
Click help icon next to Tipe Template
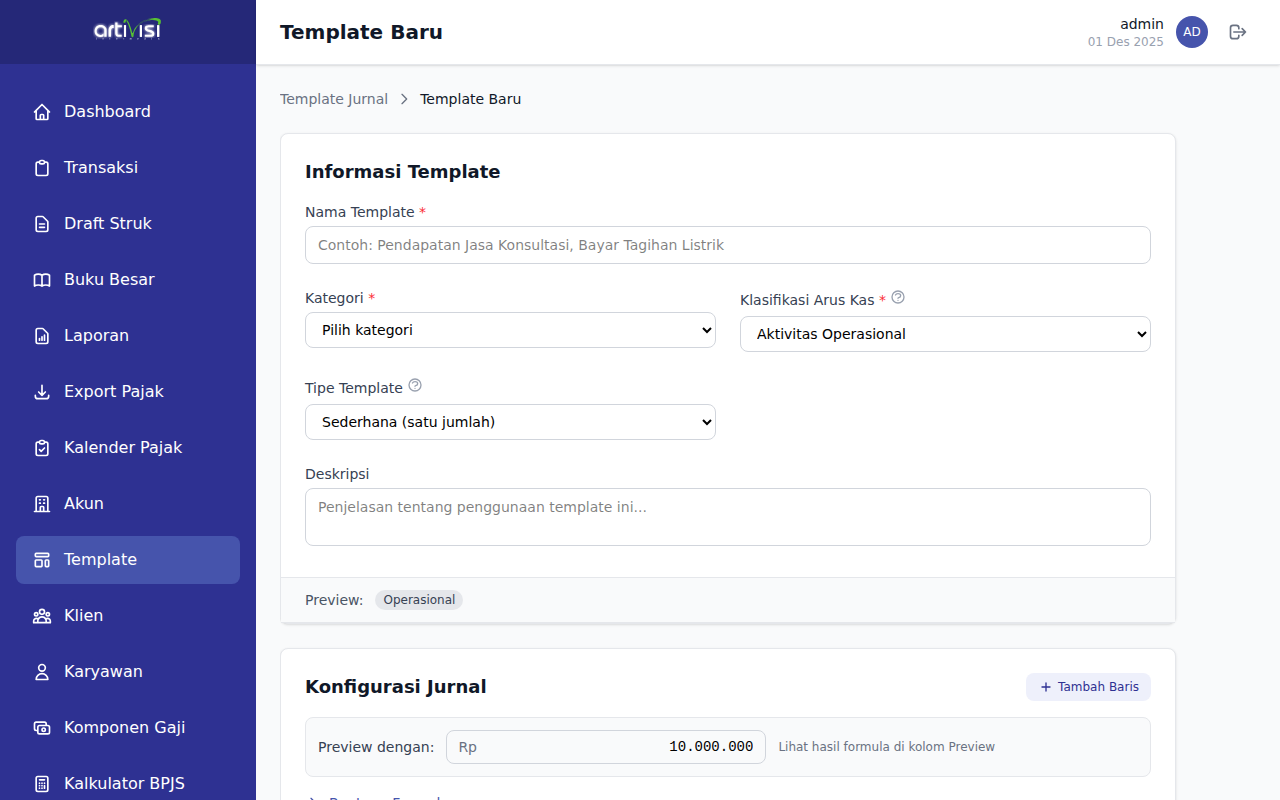click(x=415, y=385)
